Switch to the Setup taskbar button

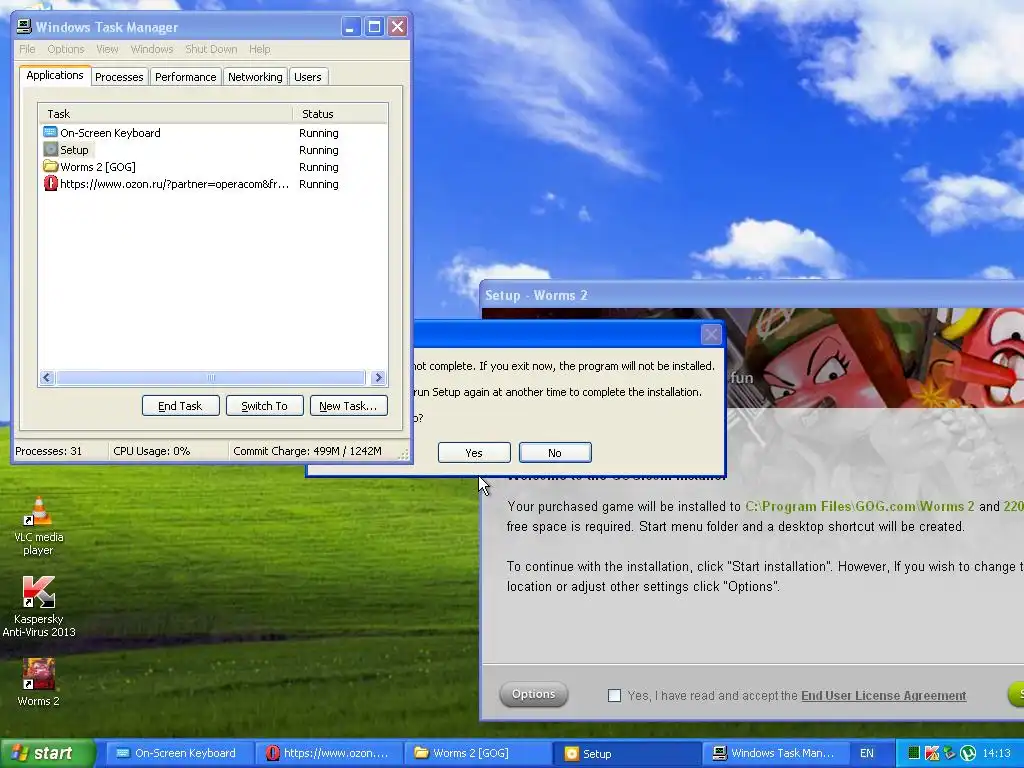pos(626,753)
